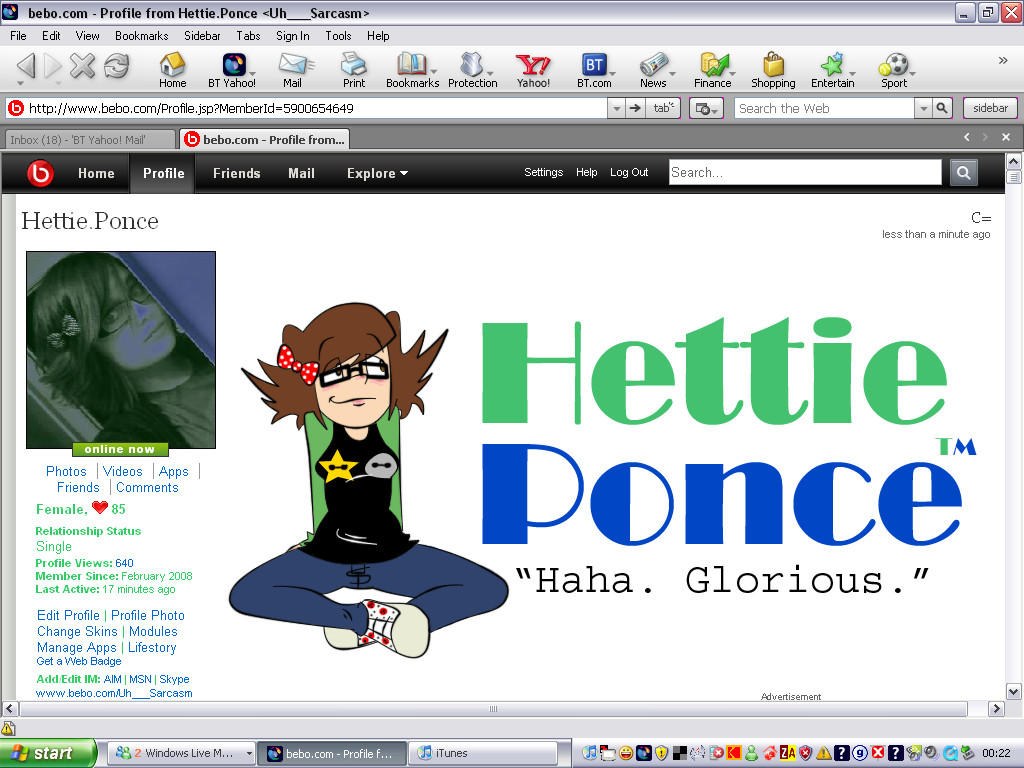The width and height of the screenshot is (1024, 768).
Task: Click the Bebo logo in the navigation bar
Action: (x=40, y=173)
